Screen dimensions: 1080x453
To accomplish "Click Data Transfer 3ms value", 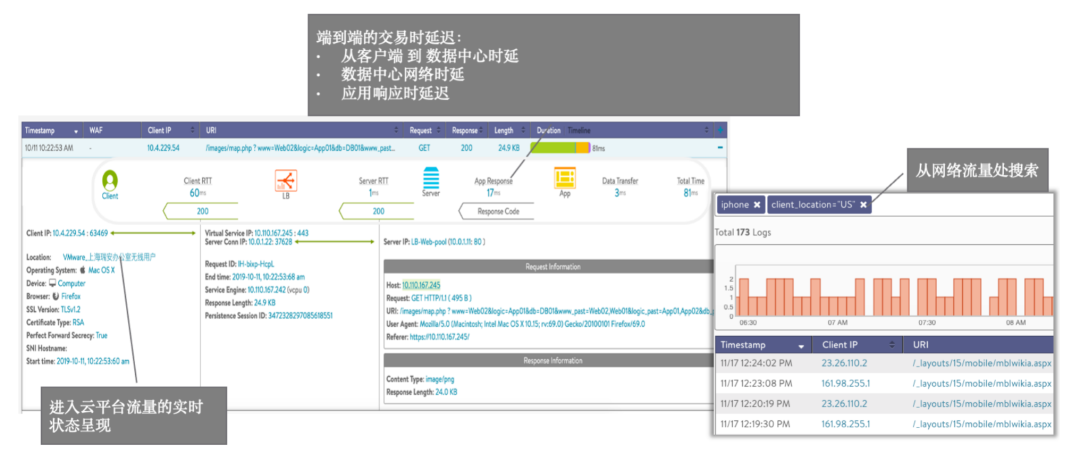I will point(619,193).
